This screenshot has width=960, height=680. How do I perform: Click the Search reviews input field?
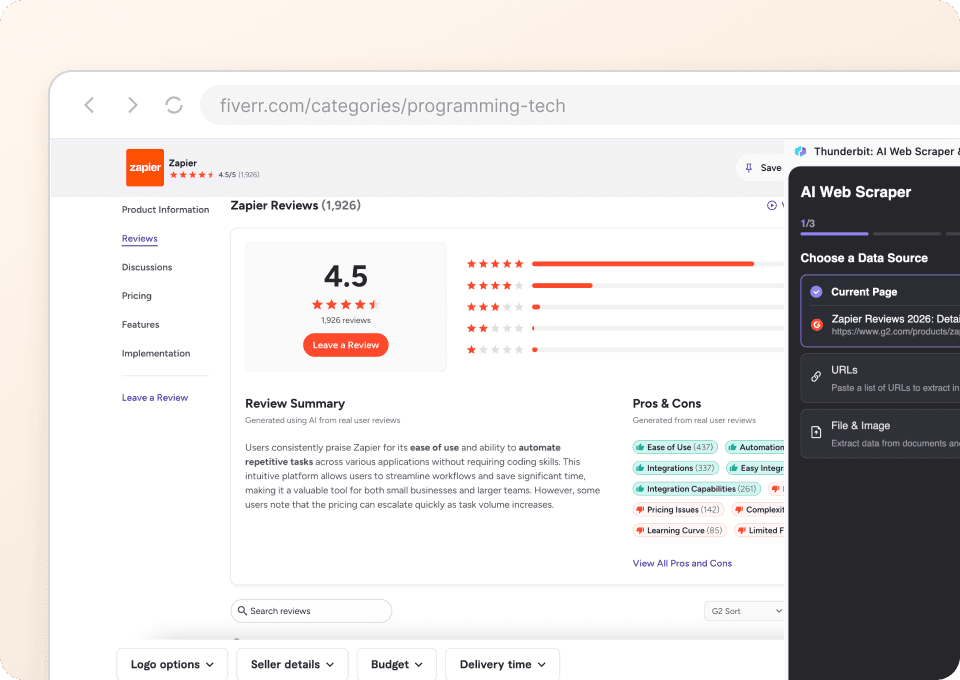pos(311,611)
